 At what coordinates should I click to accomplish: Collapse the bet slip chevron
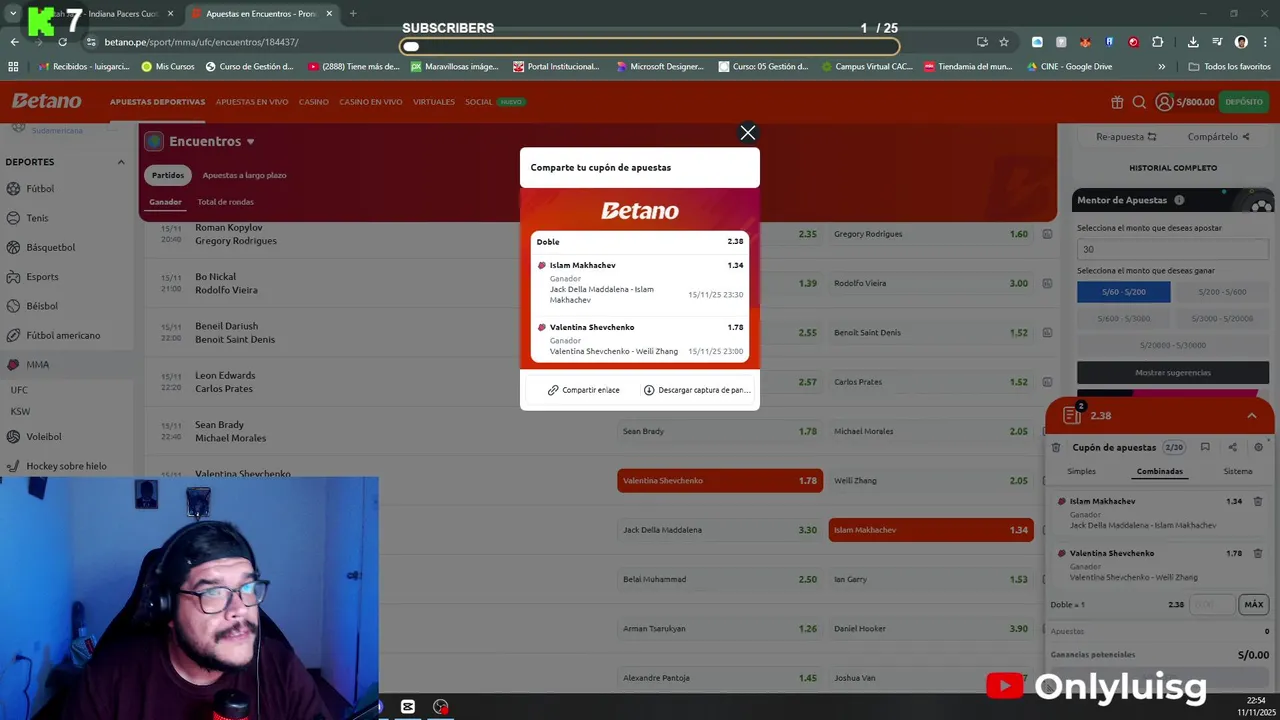pos(1251,416)
